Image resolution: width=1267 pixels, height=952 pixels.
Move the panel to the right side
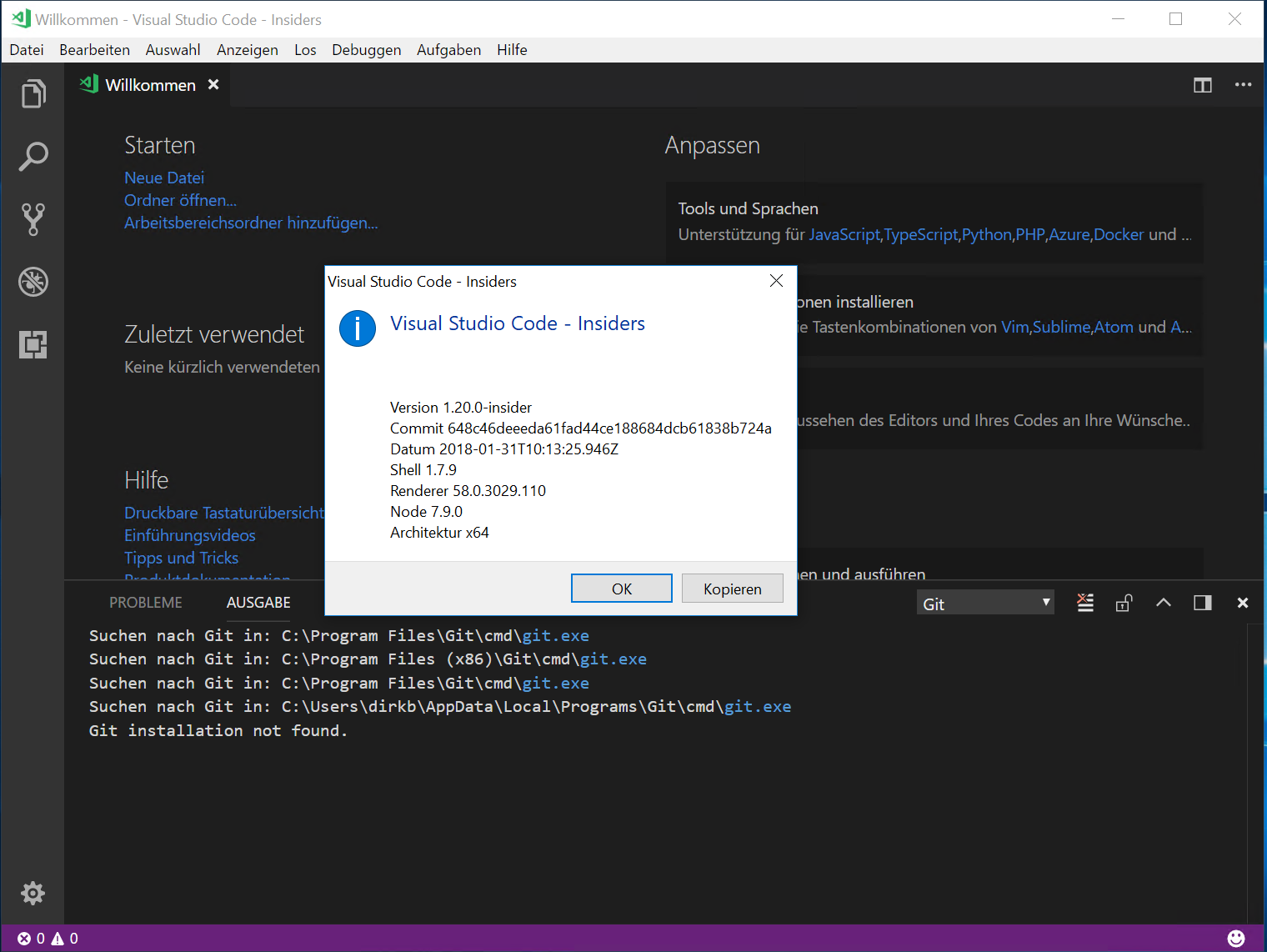coord(1203,602)
